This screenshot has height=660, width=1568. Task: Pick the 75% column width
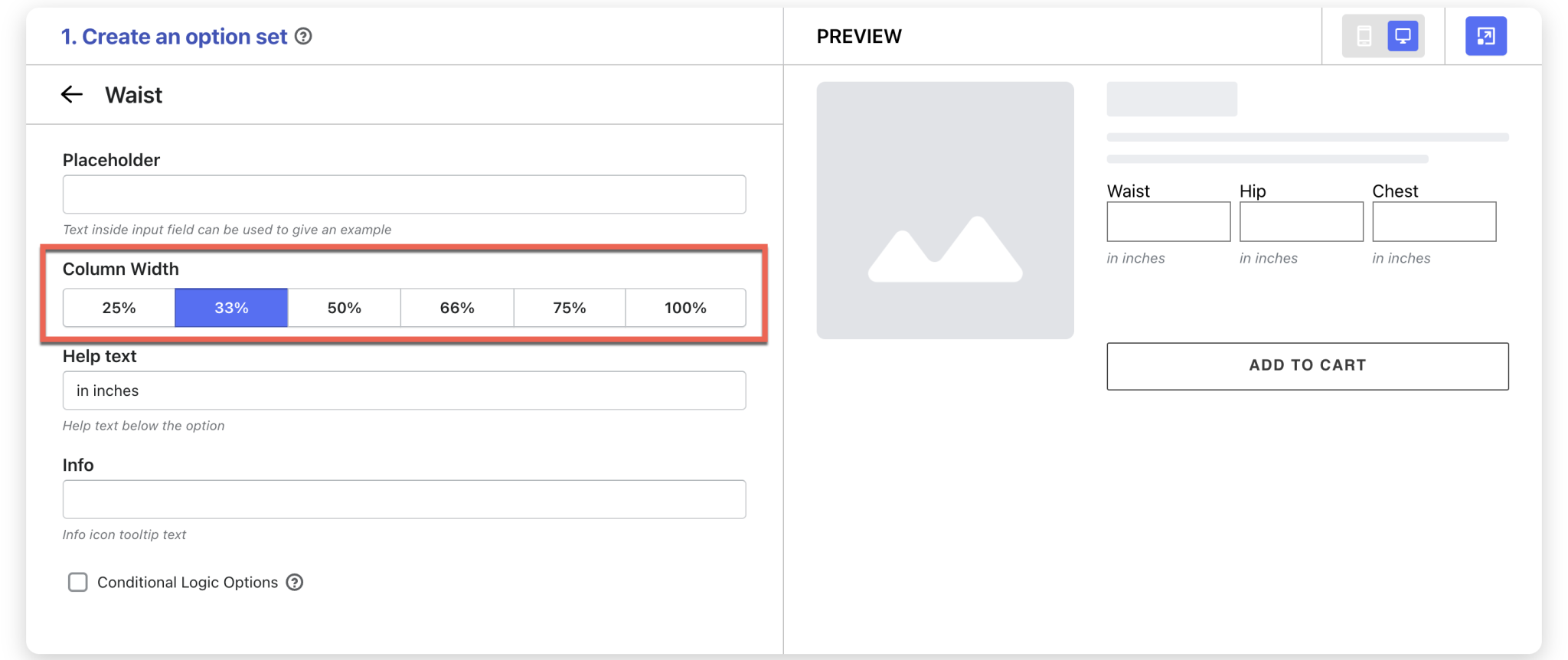(x=570, y=308)
